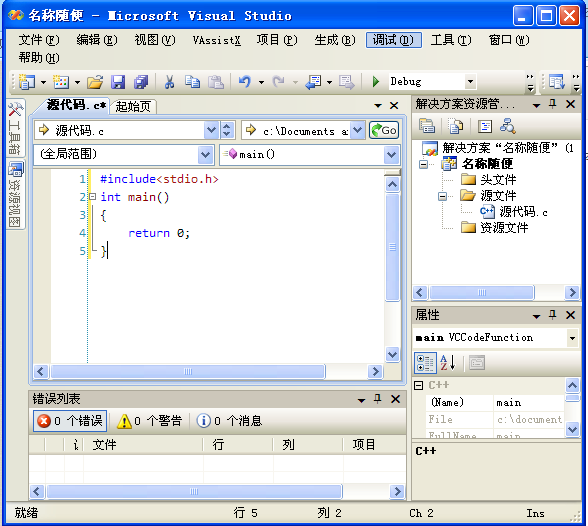The height and width of the screenshot is (526, 588).
Task: Click the code editor vertical scrollbar thumb
Action: click(x=392, y=247)
